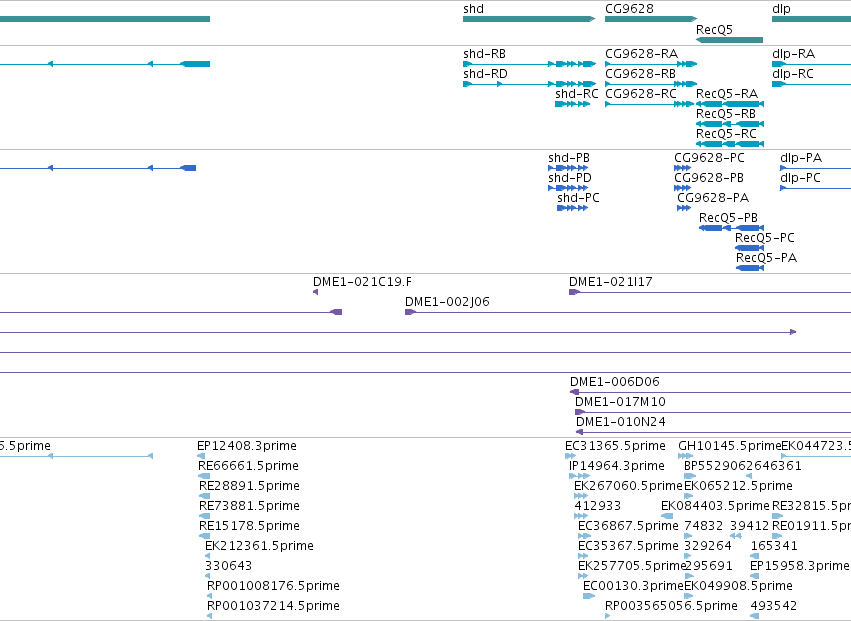Image resolution: width=851 pixels, height=621 pixels.
Task: Select the 39412 feature
Action: [750, 526]
